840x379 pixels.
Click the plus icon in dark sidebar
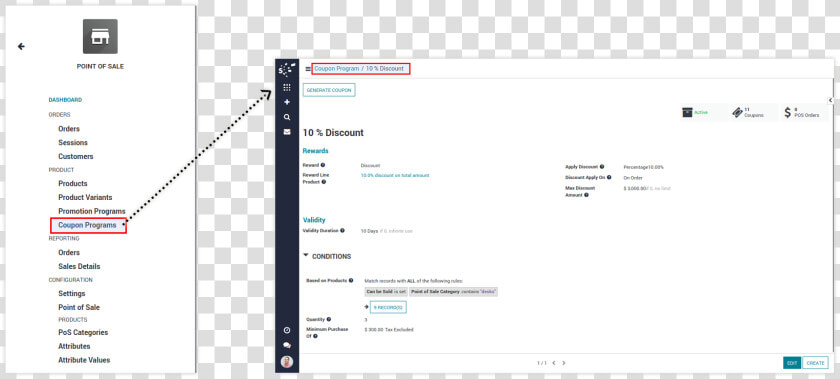[287, 102]
